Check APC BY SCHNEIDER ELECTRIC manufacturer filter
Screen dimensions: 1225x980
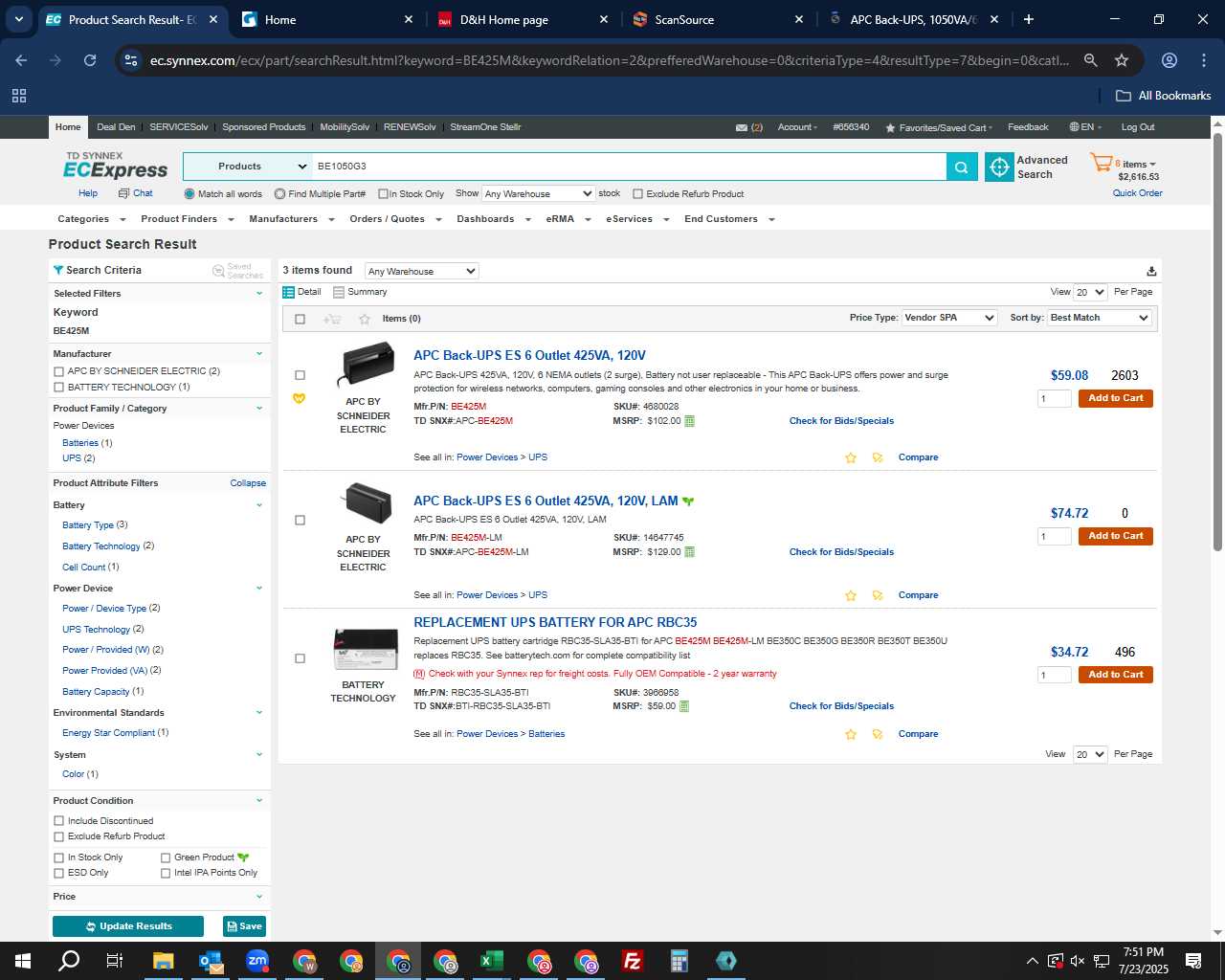[x=59, y=371]
